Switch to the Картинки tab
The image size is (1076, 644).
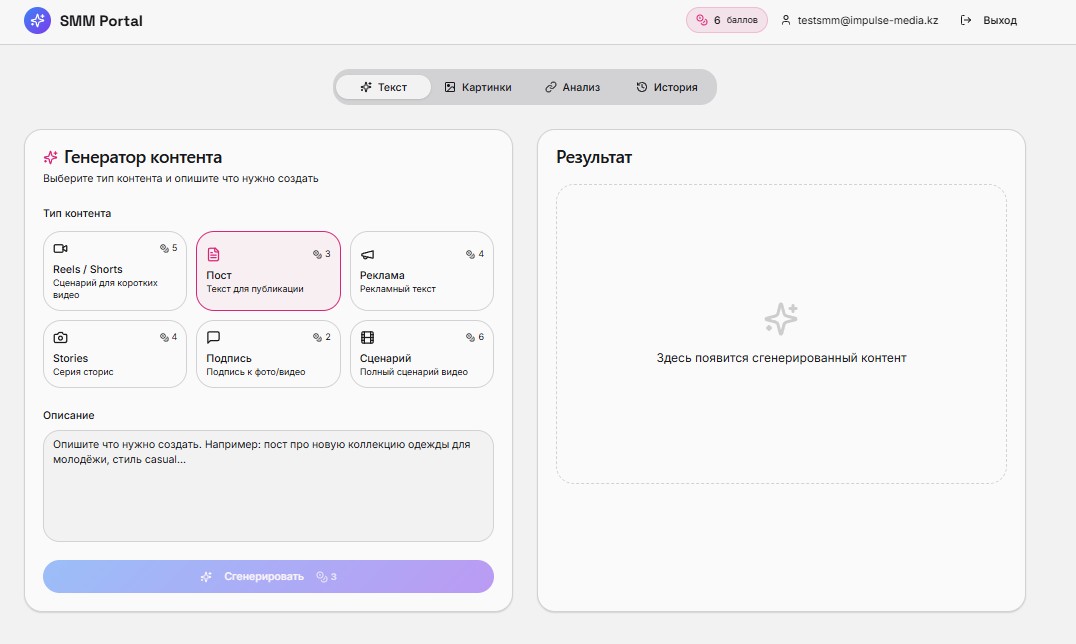coord(480,87)
